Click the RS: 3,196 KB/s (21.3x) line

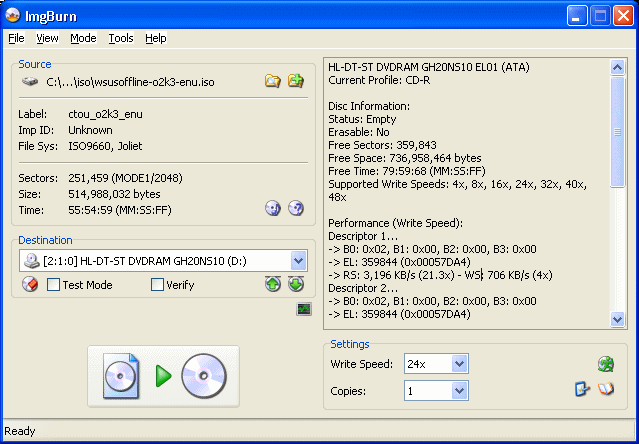pos(440,276)
